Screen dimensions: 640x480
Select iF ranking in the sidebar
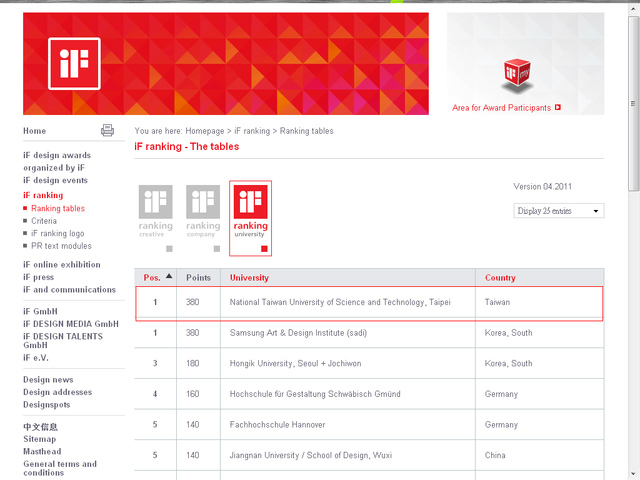click(x=43, y=195)
